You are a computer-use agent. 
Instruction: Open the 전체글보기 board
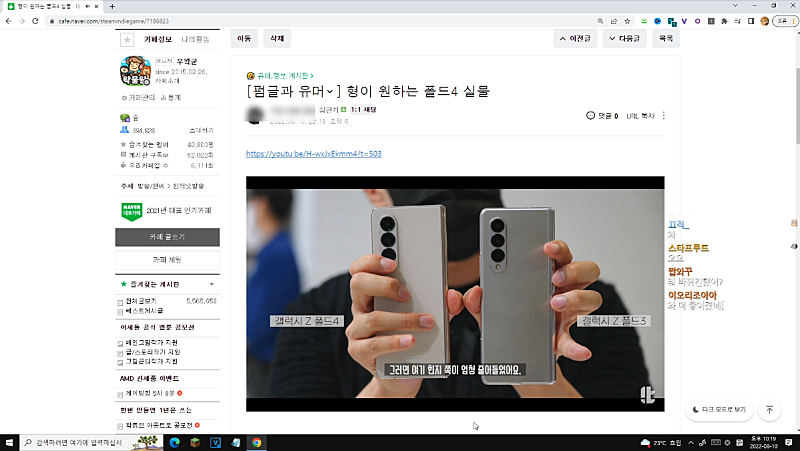[141, 301]
